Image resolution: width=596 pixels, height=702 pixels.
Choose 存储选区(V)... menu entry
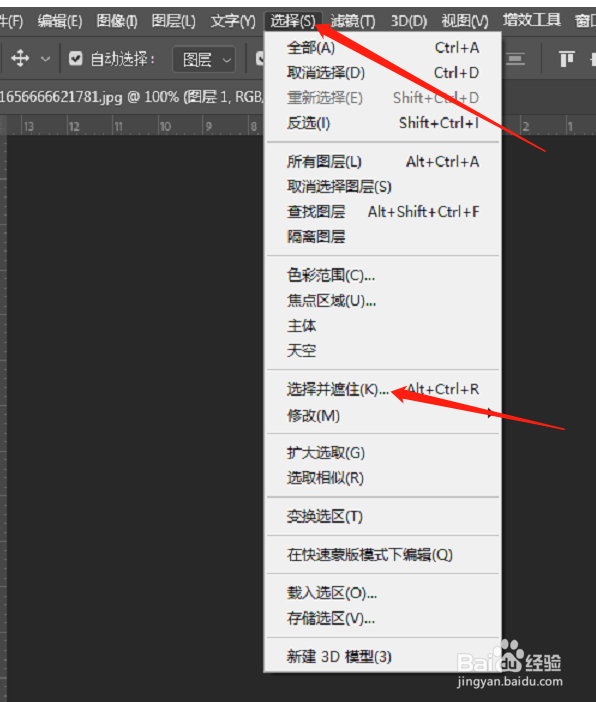coord(383,619)
